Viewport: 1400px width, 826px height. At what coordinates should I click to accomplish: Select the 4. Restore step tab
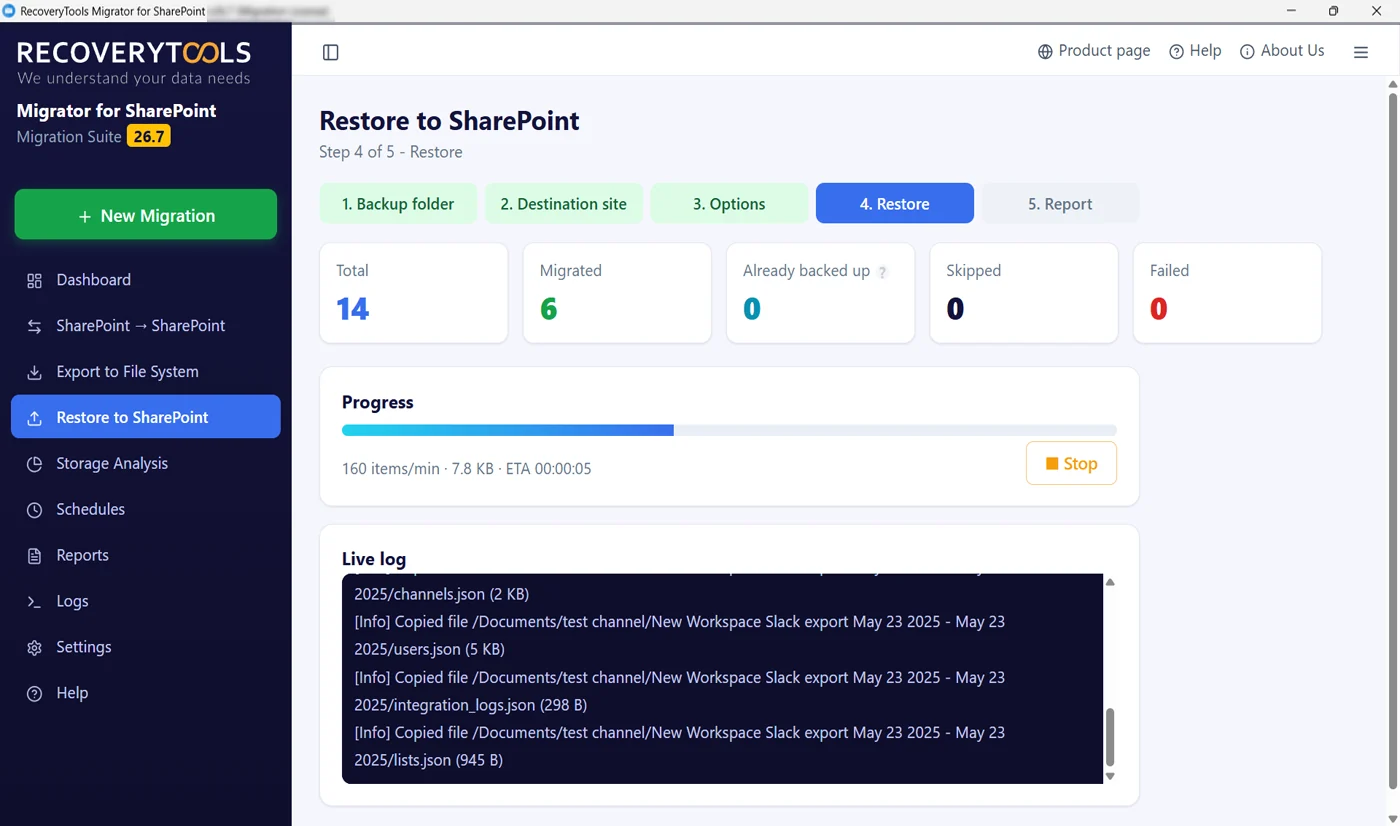tap(895, 203)
